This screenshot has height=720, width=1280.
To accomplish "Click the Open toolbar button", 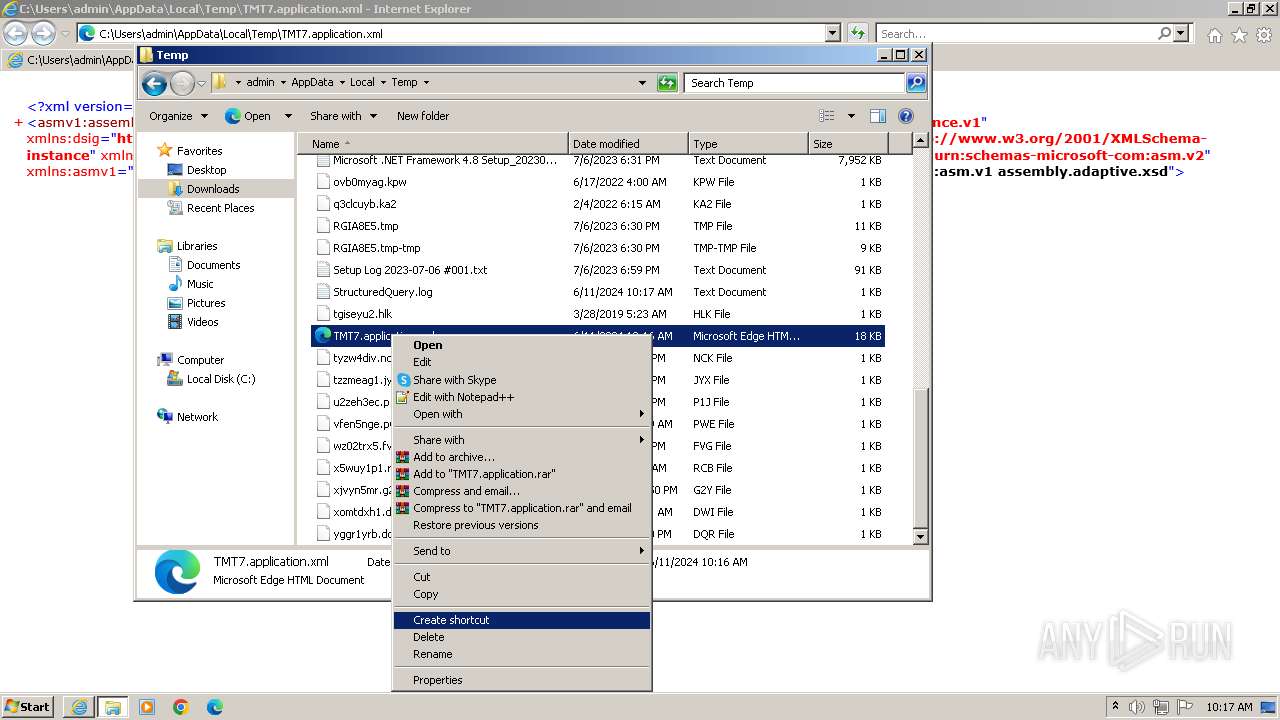I will pyautogui.click(x=248, y=116).
